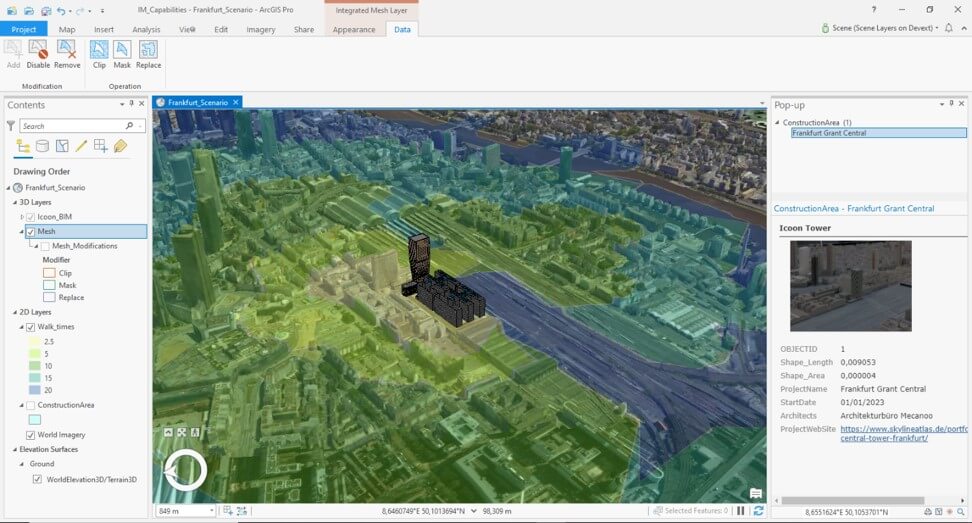Toggle Mesh_Modifications layer checkbox
The image size is (972, 523).
(x=45, y=246)
